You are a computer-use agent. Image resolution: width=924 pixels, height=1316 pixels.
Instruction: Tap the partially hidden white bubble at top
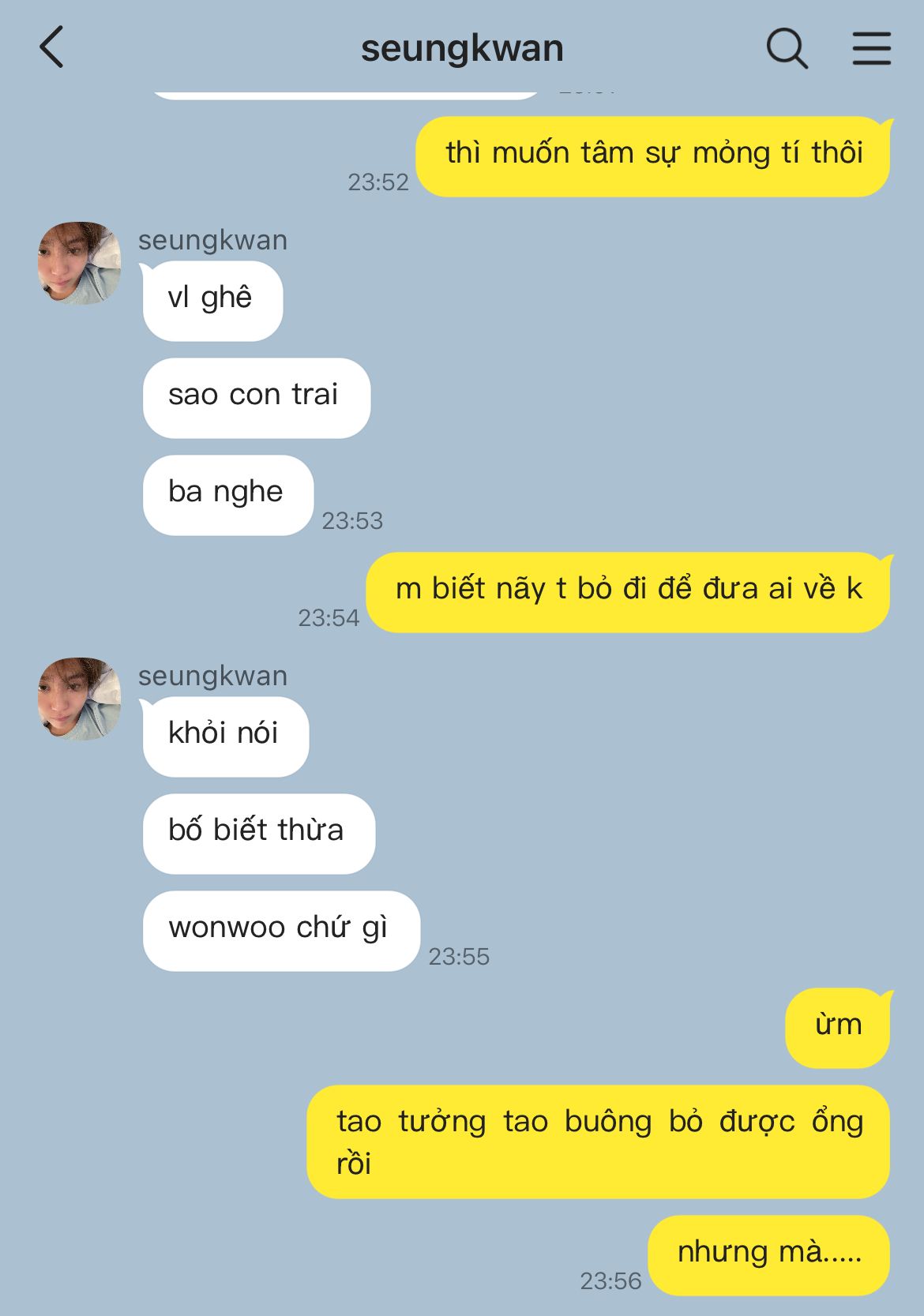(345, 93)
